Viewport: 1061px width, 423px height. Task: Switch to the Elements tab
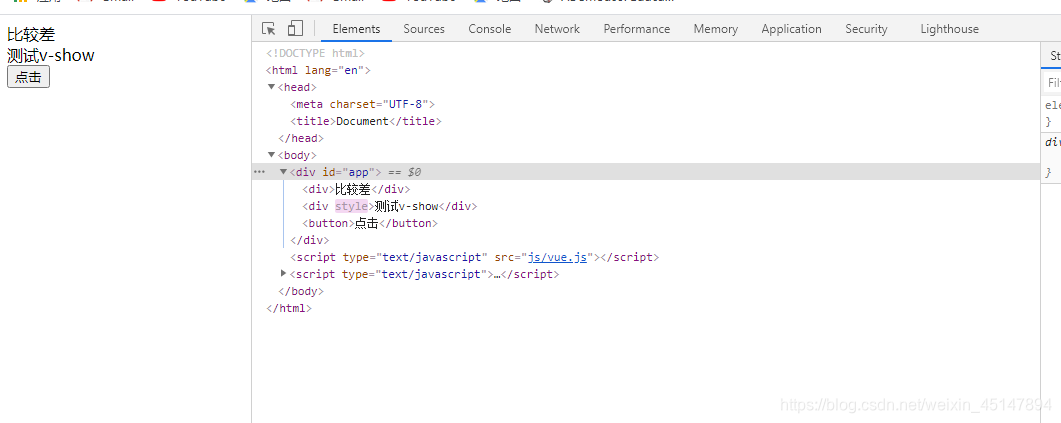pyautogui.click(x=357, y=28)
